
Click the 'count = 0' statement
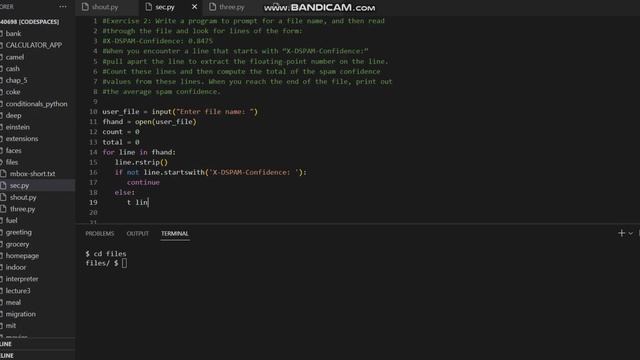121,132
